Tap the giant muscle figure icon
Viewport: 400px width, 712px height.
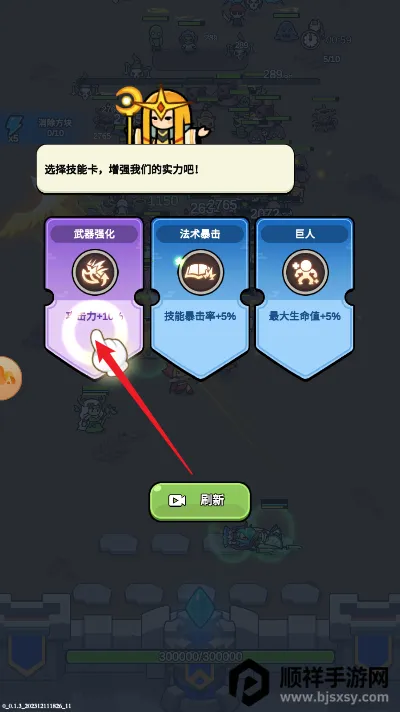pos(305,272)
